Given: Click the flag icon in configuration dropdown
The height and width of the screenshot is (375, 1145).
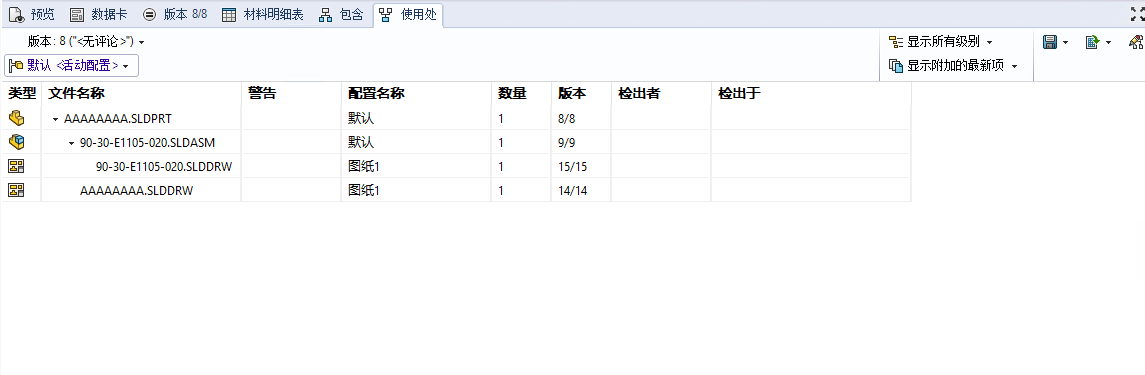Looking at the screenshot, I should point(16,66).
